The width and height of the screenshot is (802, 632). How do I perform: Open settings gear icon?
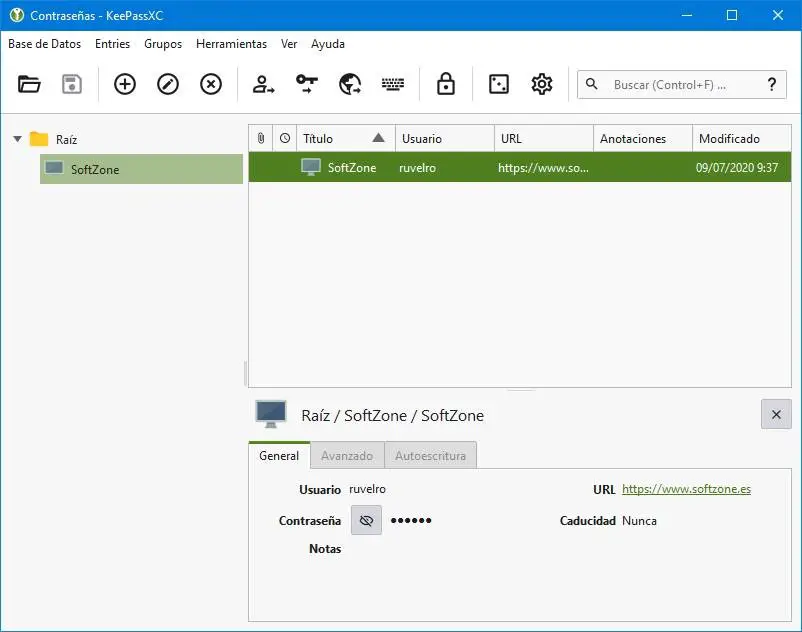(542, 84)
